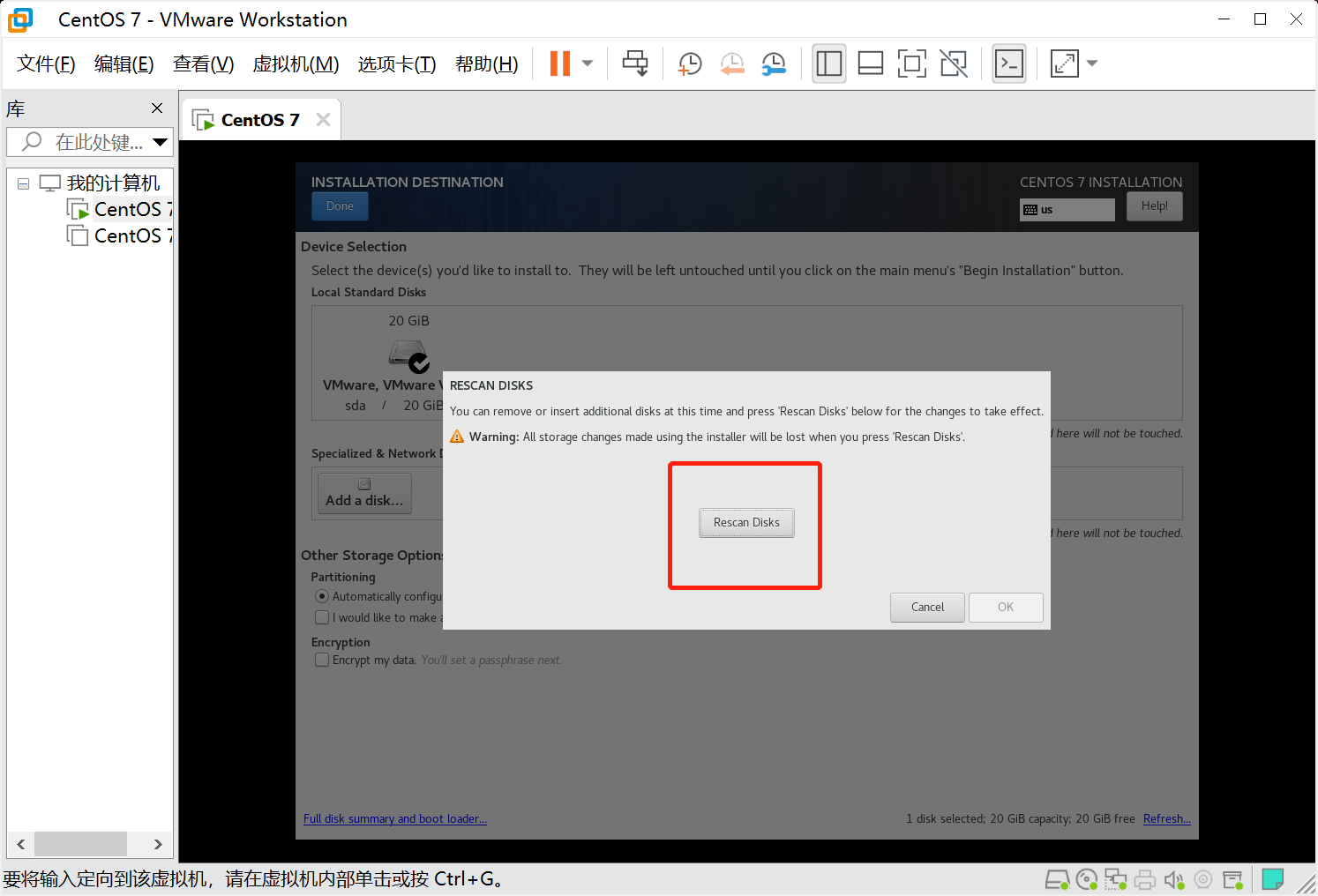Take a snapshot of the virtual machine

click(x=690, y=63)
